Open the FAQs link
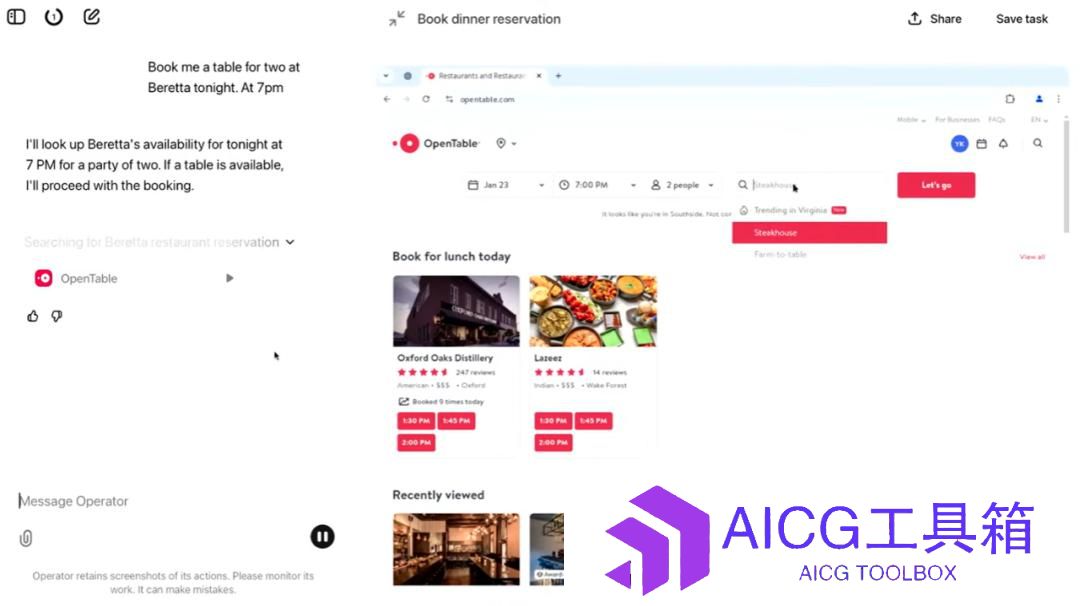 tap(997, 120)
